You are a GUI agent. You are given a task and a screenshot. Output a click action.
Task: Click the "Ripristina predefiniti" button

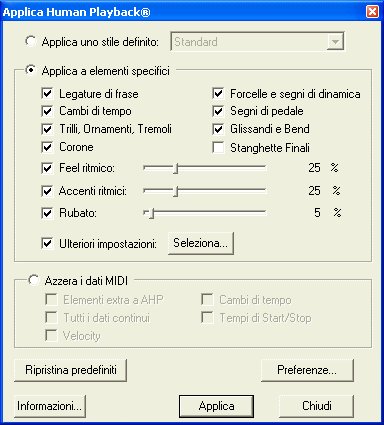point(71,370)
